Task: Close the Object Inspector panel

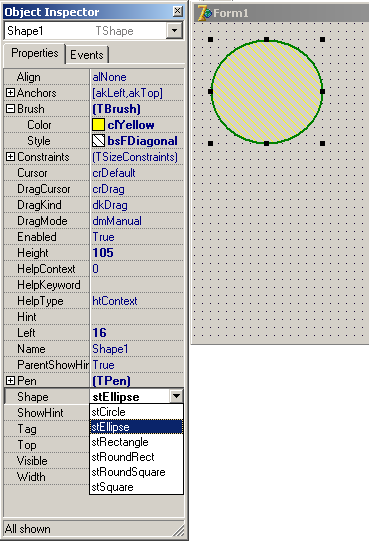Action: (x=177, y=11)
